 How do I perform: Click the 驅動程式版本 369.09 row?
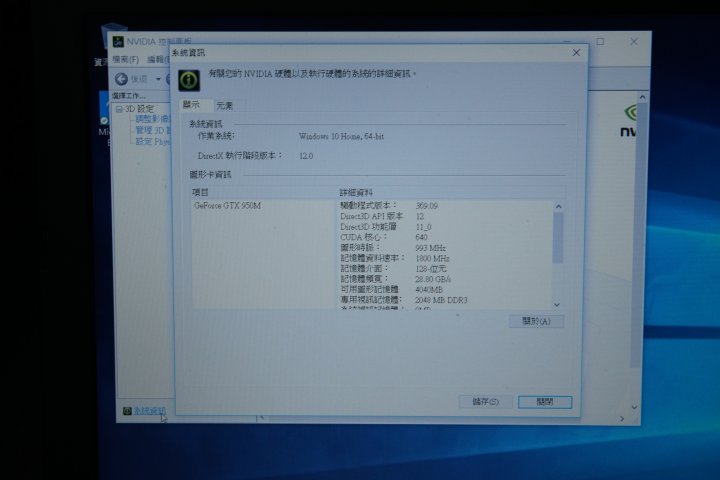[x=388, y=206]
